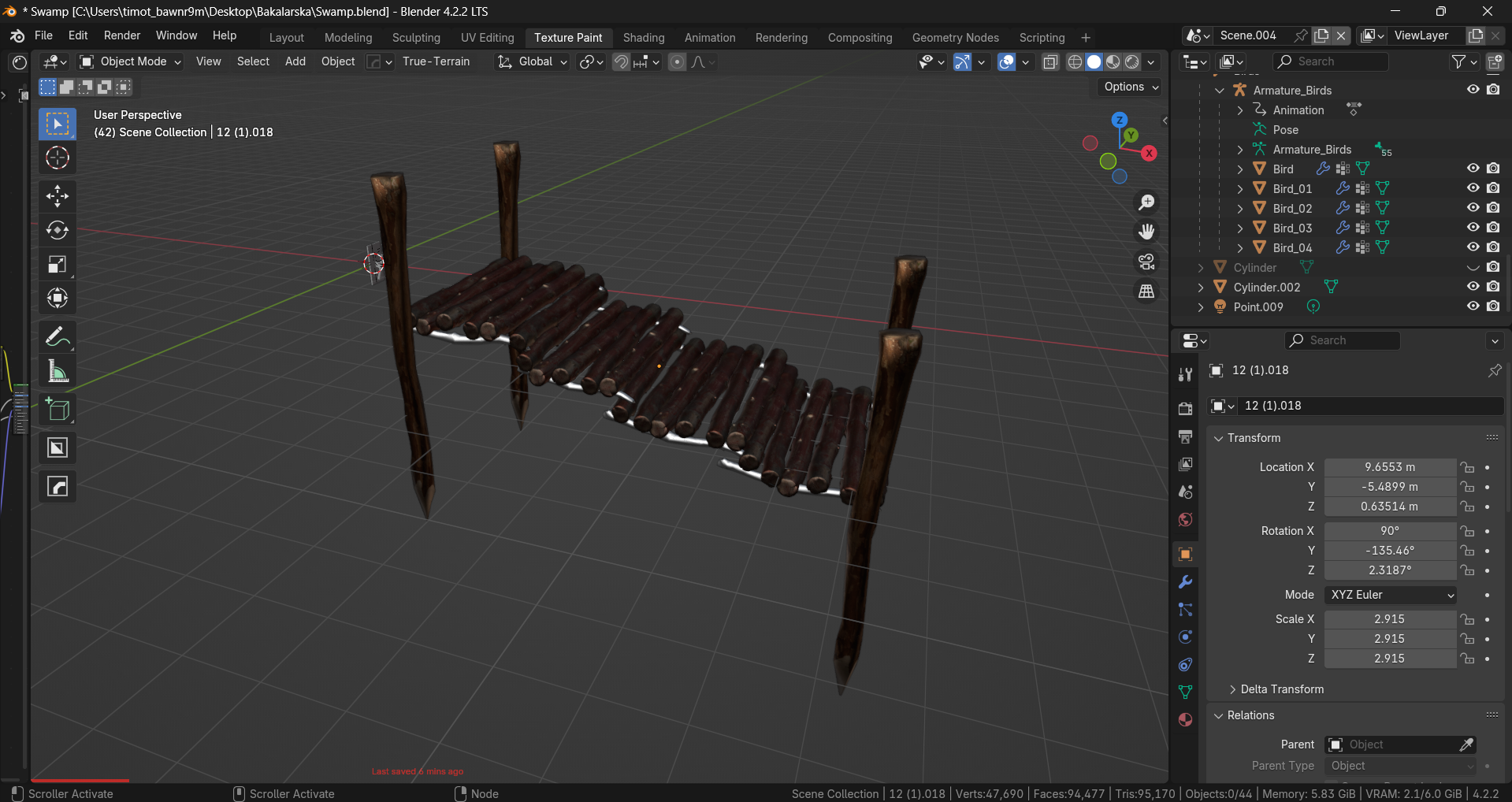Click the True-Terrain header button

(436, 61)
